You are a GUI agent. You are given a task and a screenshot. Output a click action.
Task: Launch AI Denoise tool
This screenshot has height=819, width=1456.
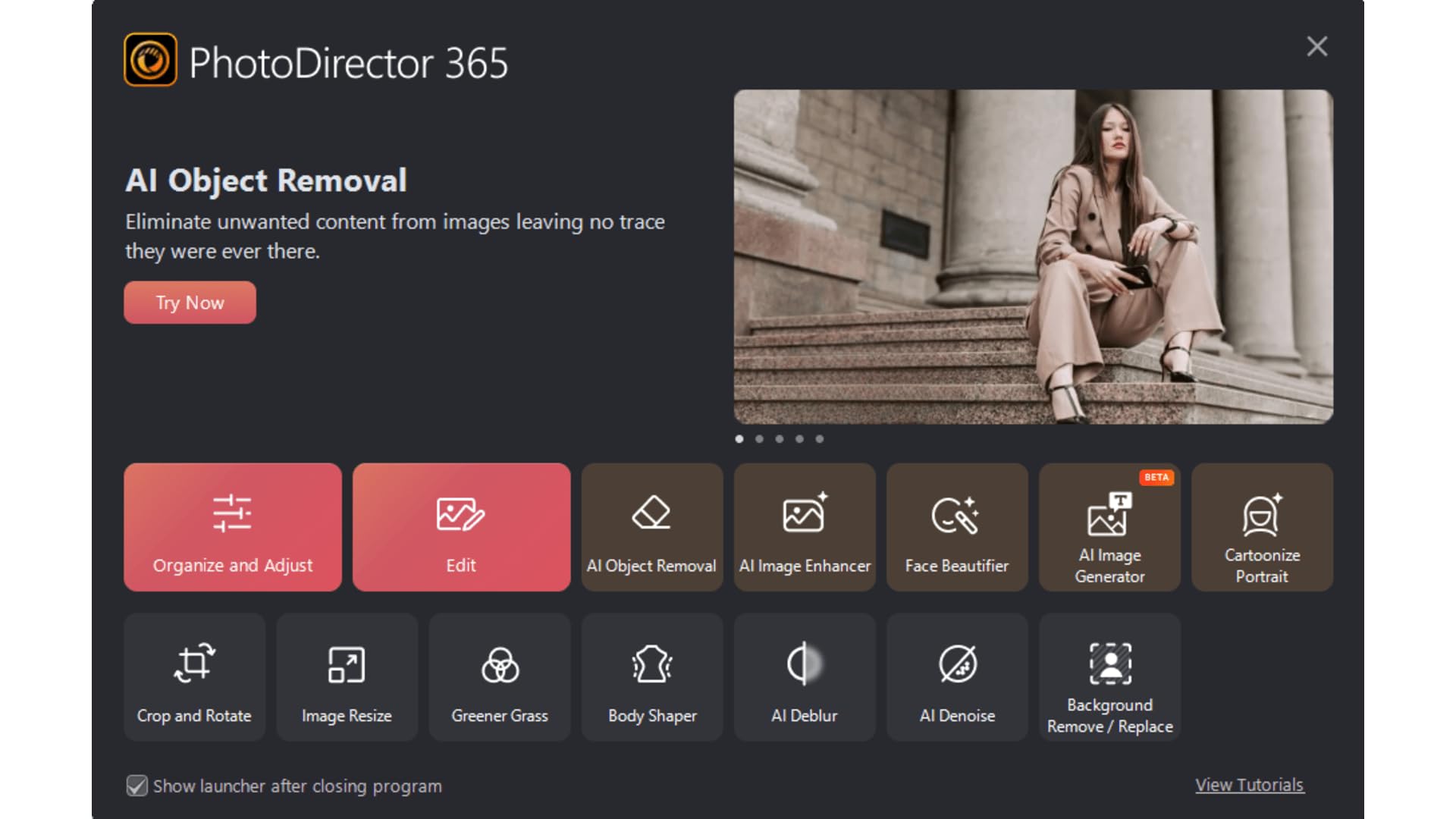point(957,677)
